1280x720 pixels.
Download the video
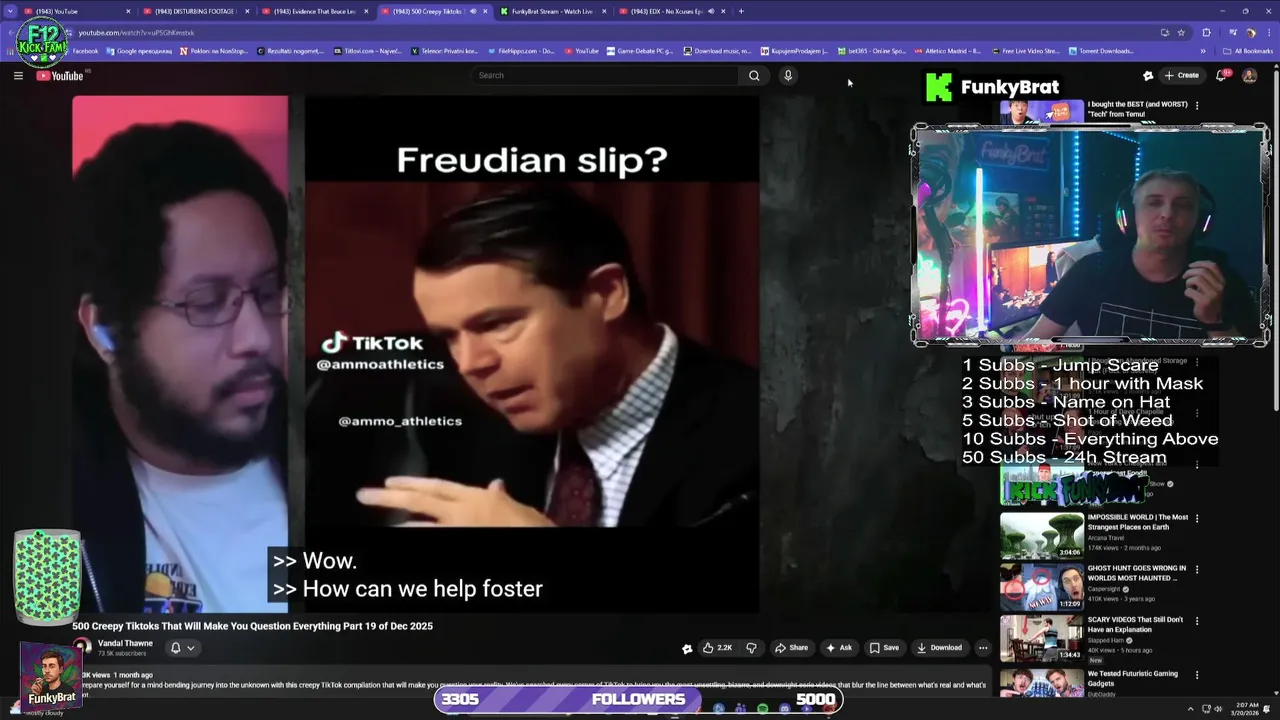tap(939, 648)
